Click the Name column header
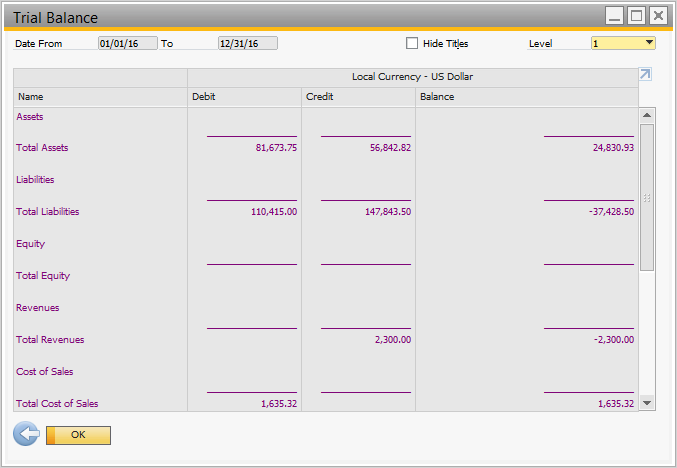This screenshot has height=468, width=677. click(100, 97)
